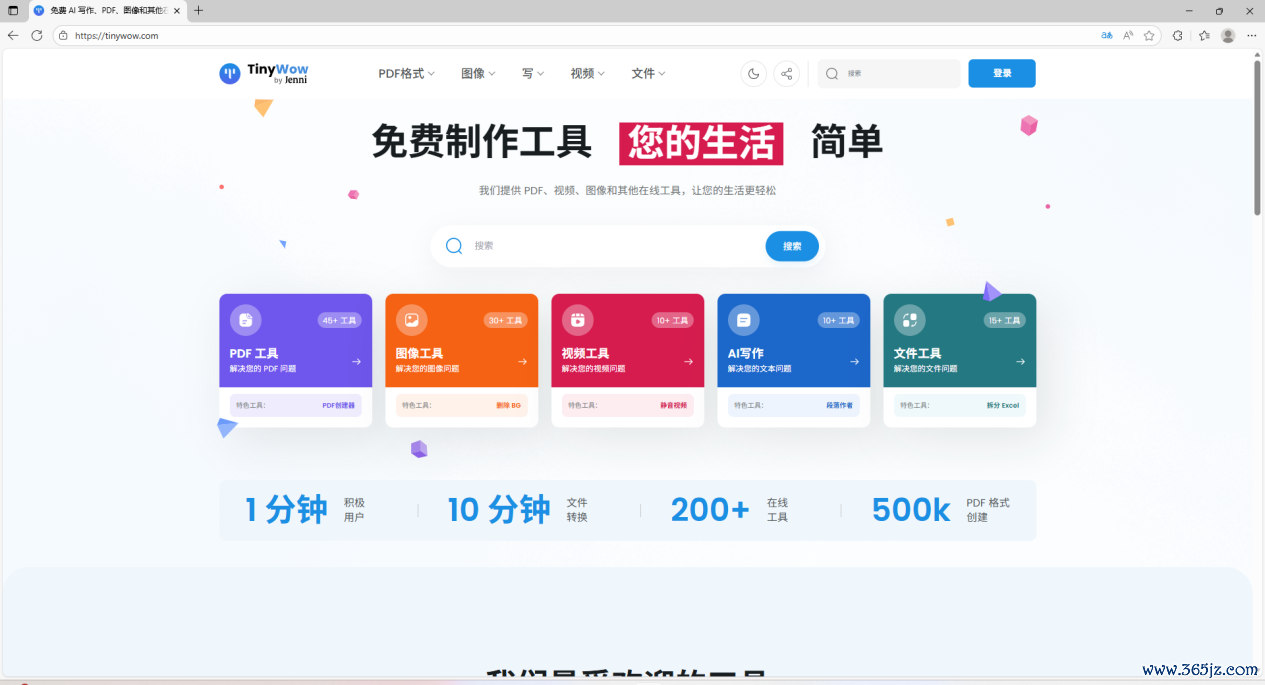Image resolution: width=1265 pixels, height=685 pixels.
Task: Expand the 图像 dropdown menu
Action: click(478, 74)
